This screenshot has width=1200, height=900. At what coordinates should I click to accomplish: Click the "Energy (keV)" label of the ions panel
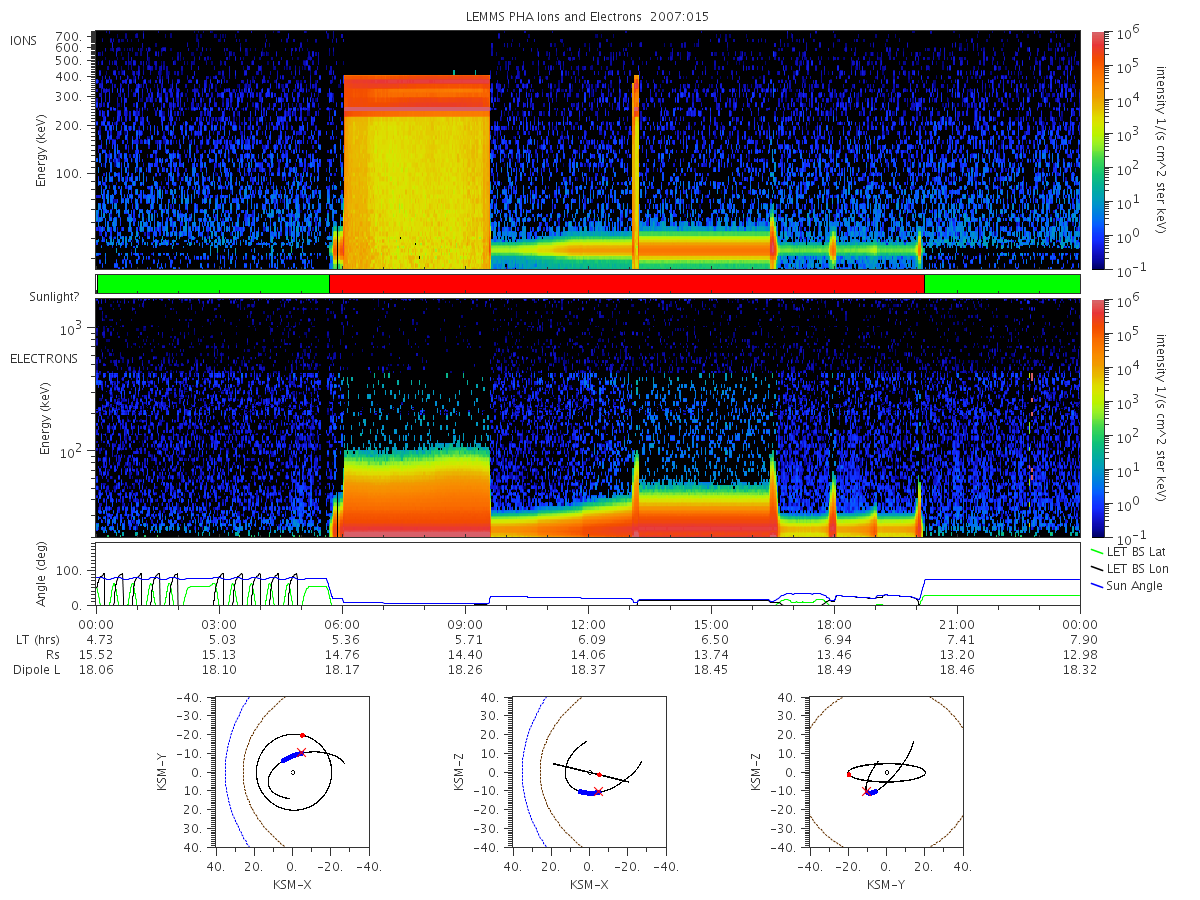tap(42, 150)
